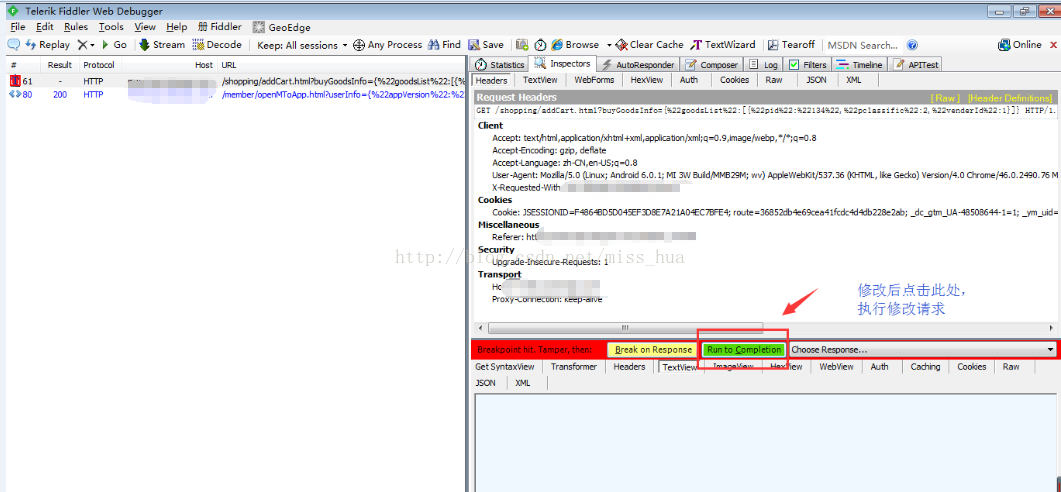Close toolbar with the red X
The width and height of the screenshot is (1061, 492).
pos(1053,45)
